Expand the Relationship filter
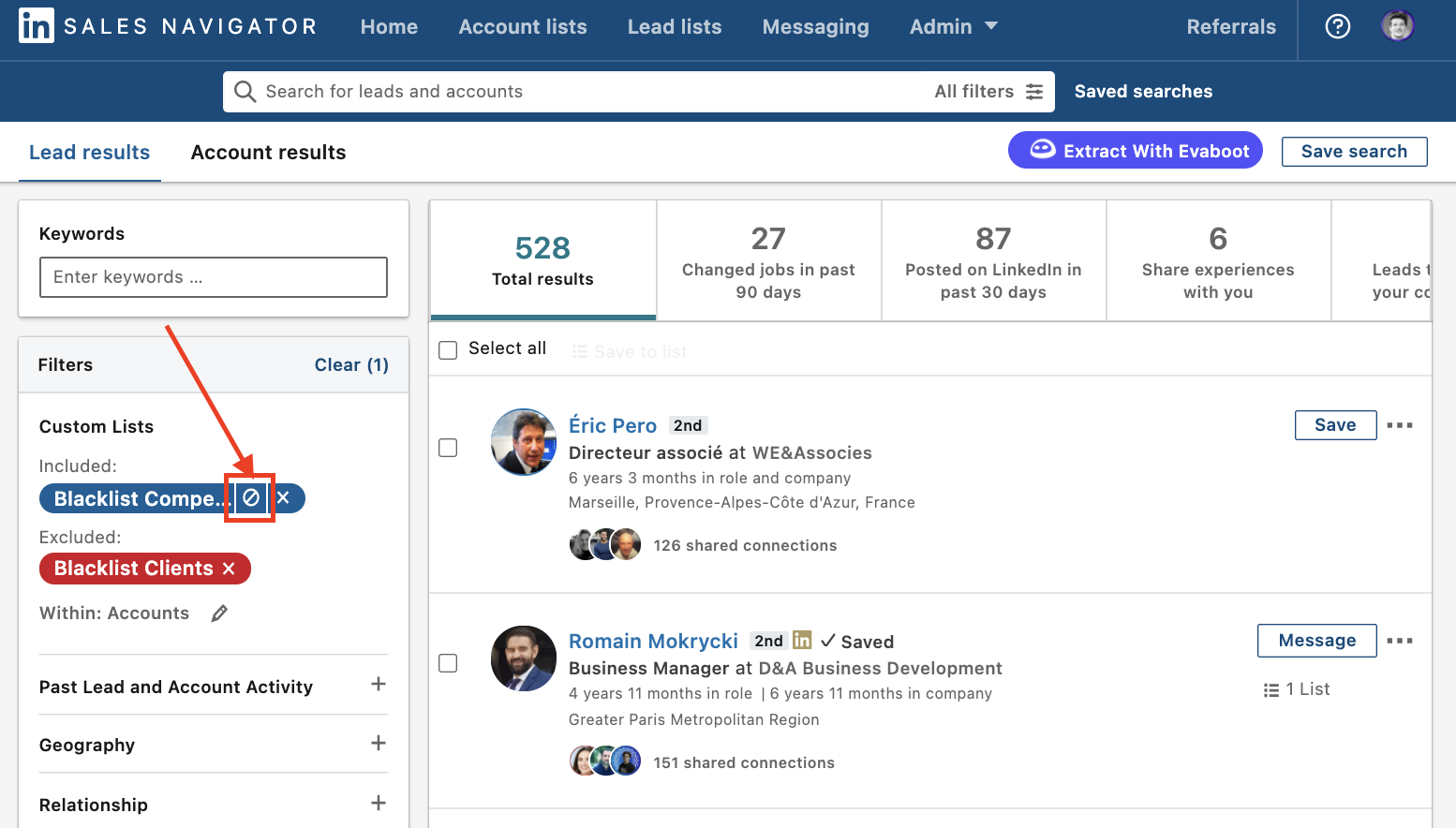Viewport: 1456px width, 828px height. [379, 803]
